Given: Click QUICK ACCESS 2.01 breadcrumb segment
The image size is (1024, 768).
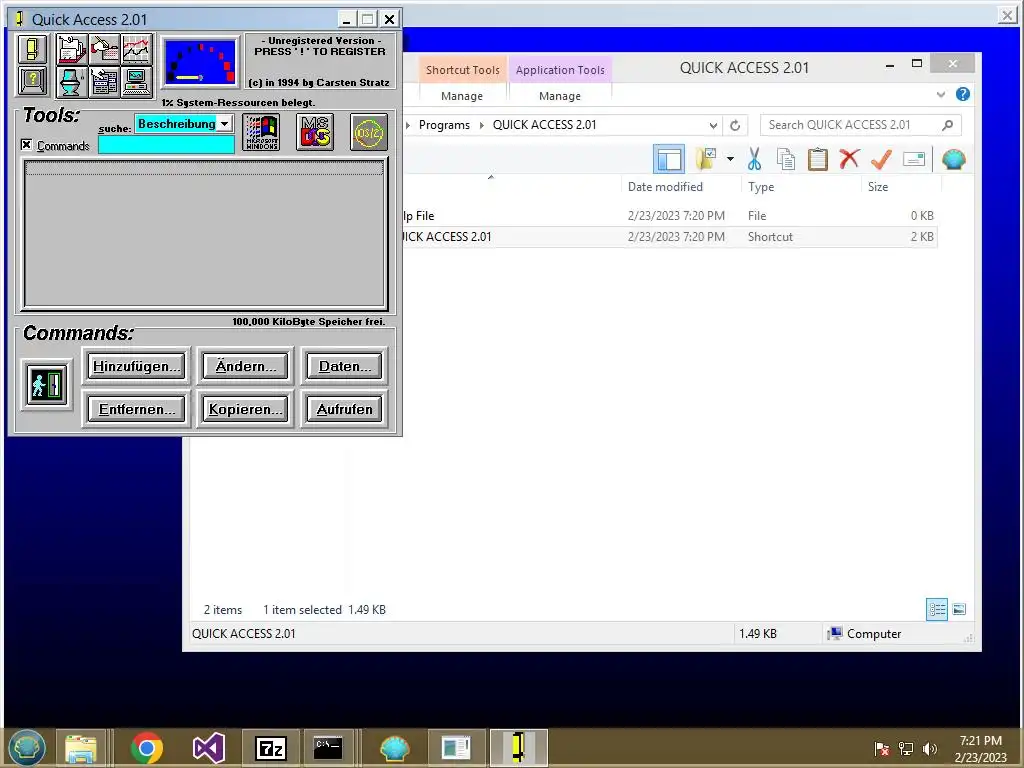Looking at the screenshot, I should (x=544, y=125).
